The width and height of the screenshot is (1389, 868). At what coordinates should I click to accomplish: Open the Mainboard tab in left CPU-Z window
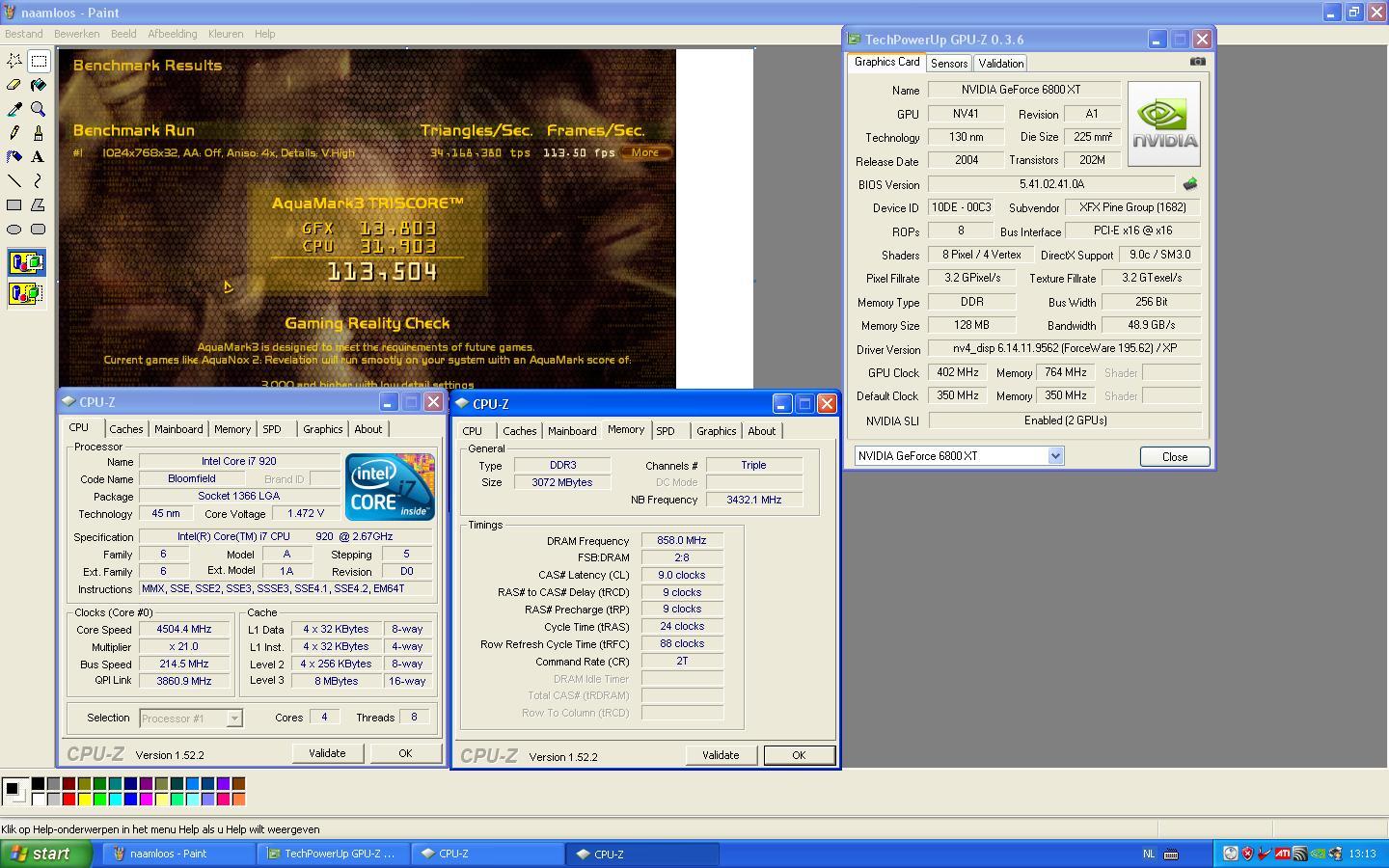point(178,429)
